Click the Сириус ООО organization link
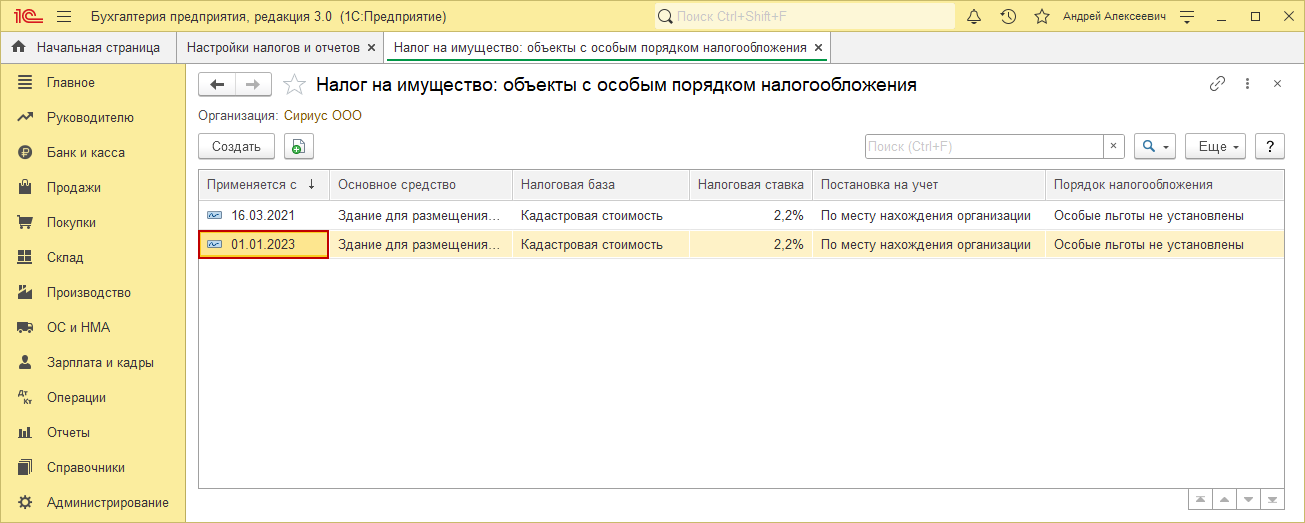 coord(323,116)
